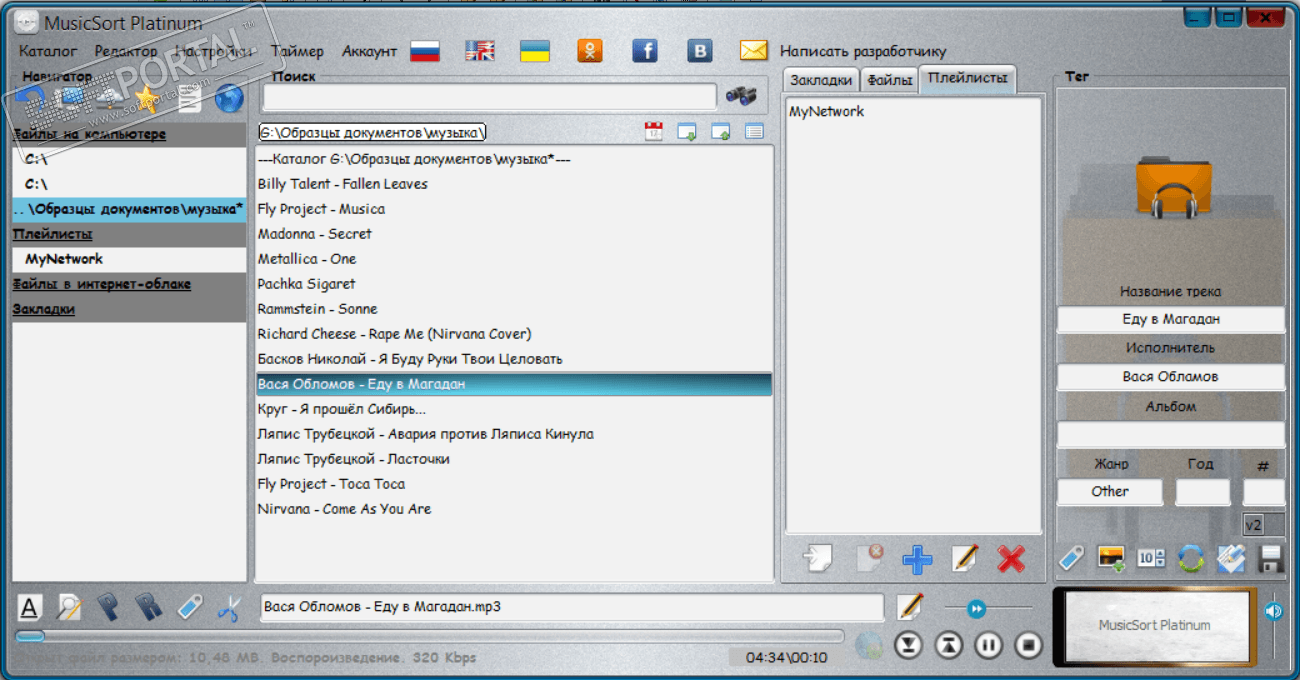The width and height of the screenshot is (1300, 680).
Task: Toggle the v2 tag version button
Action: [x=1263, y=524]
